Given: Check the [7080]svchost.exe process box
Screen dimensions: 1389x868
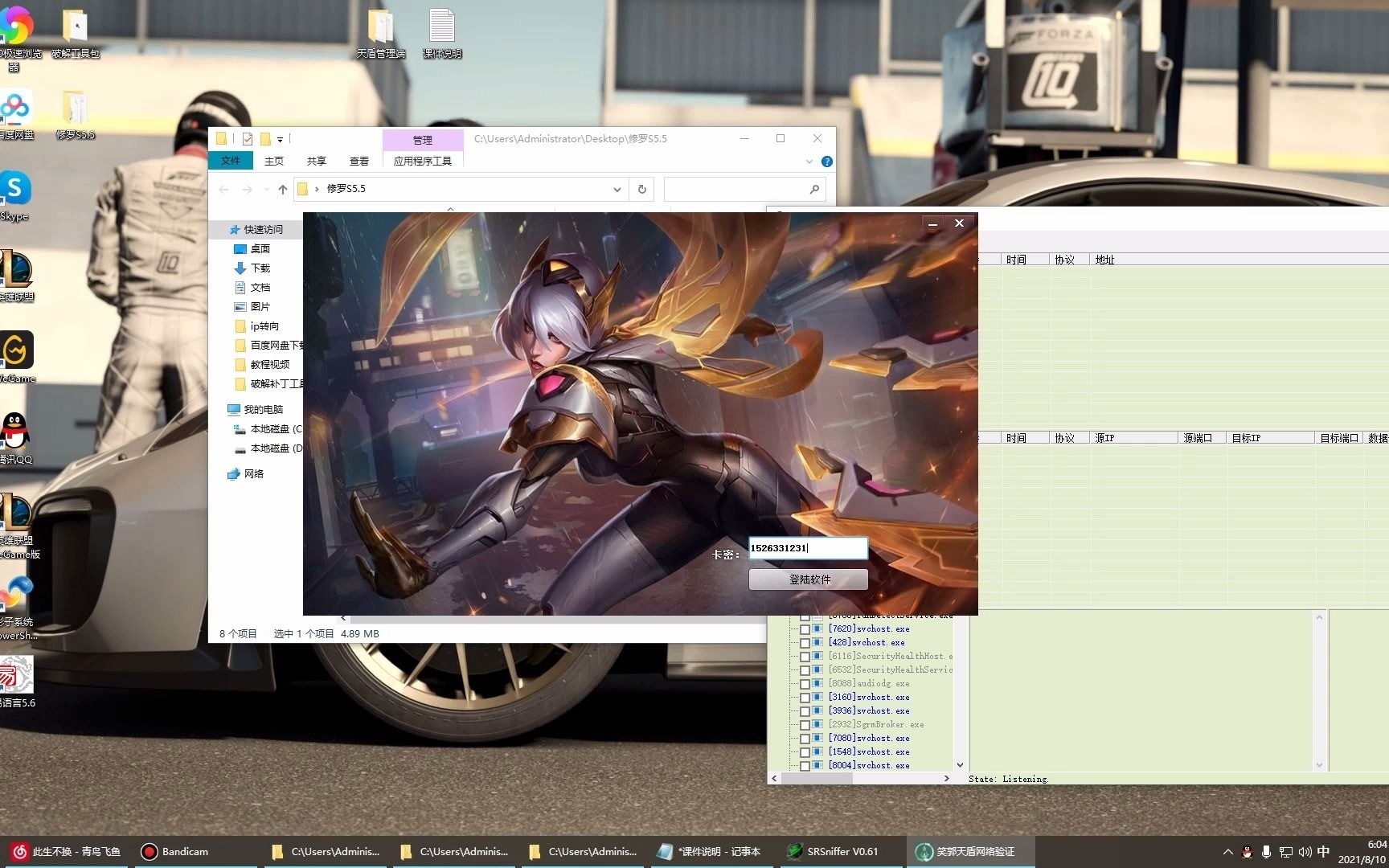Looking at the screenshot, I should coord(805,739).
